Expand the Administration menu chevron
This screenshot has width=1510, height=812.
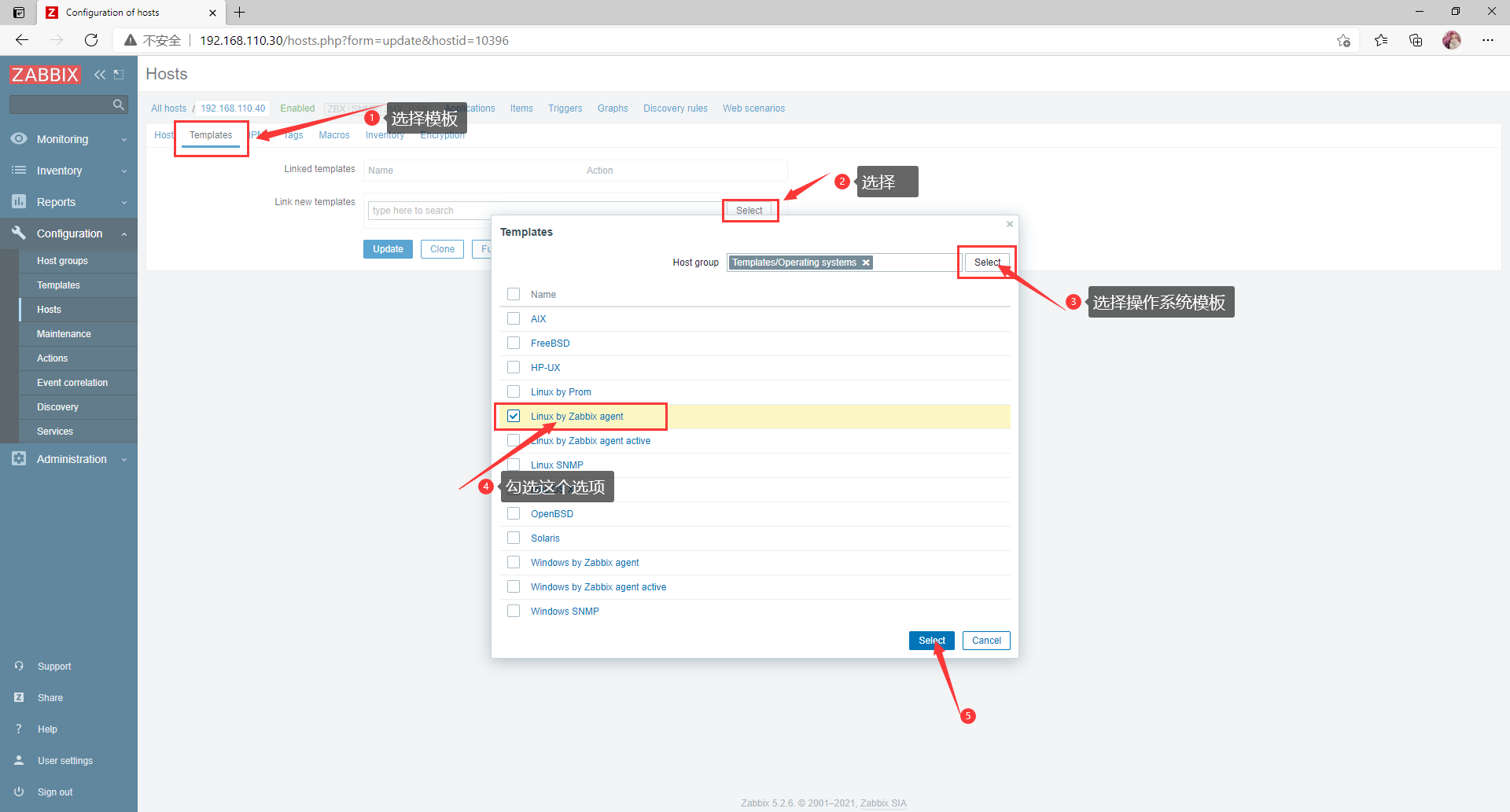[124, 460]
